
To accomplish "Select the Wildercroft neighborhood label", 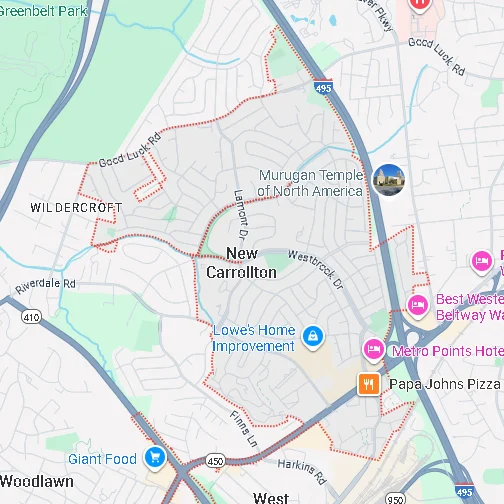I will pos(76,208).
